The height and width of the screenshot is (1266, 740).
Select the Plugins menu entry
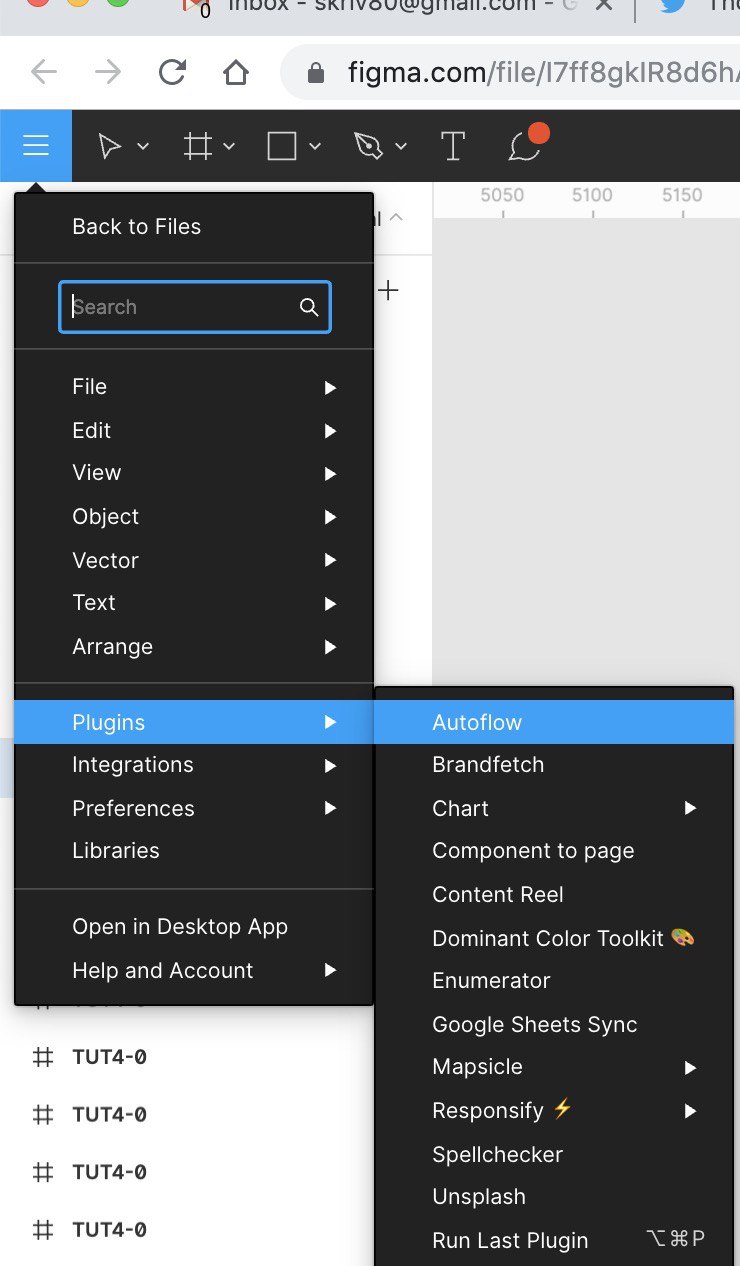coord(194,722)
